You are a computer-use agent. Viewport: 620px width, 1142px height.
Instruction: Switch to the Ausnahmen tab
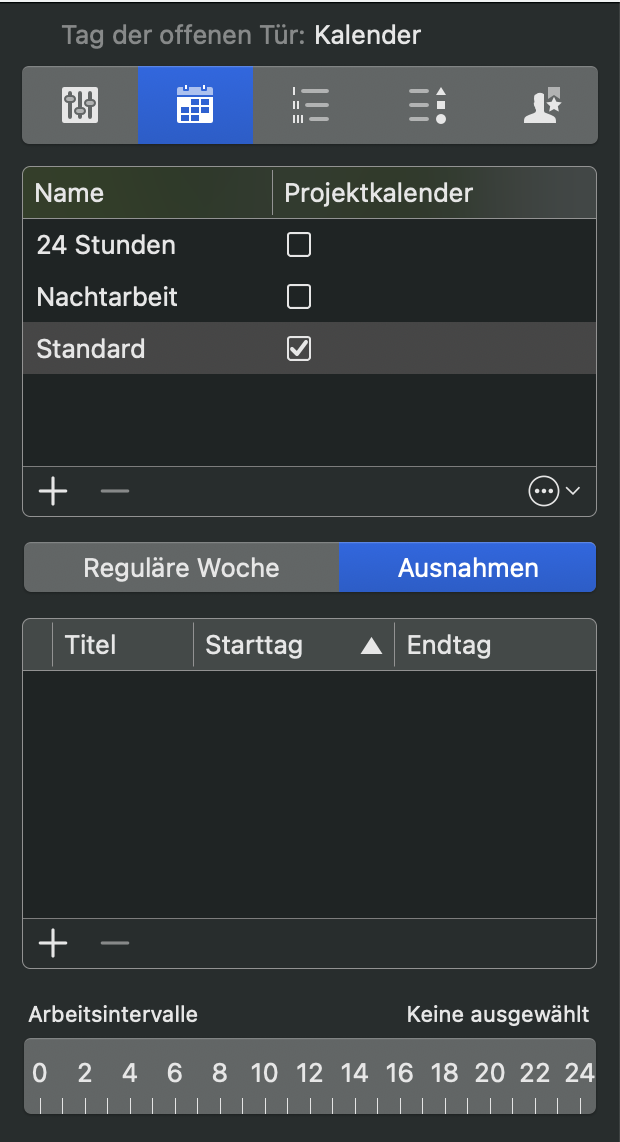[x=467, y=567]
